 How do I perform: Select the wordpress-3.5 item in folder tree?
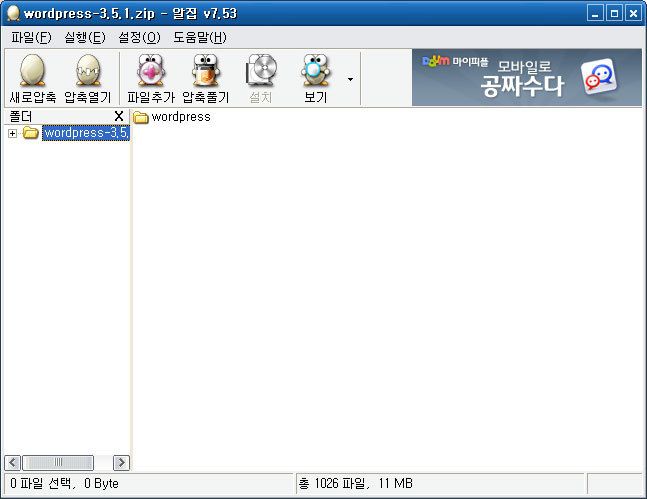click(x=86, y=133)
